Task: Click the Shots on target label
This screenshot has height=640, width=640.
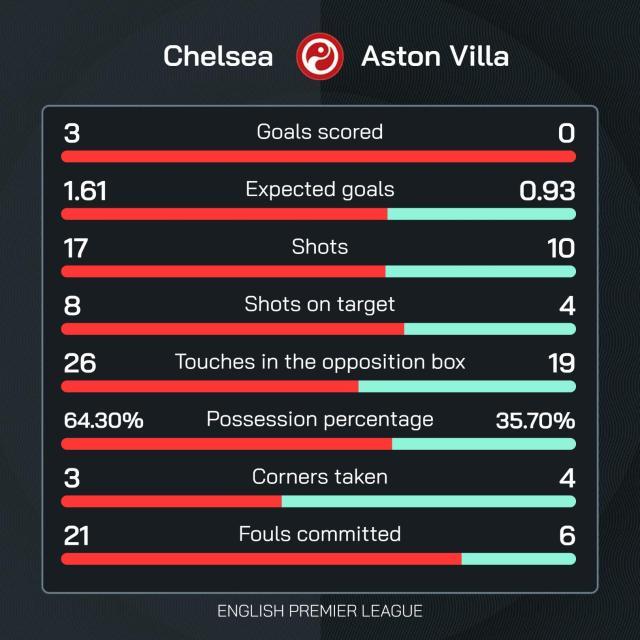Action: pos(319,304)
